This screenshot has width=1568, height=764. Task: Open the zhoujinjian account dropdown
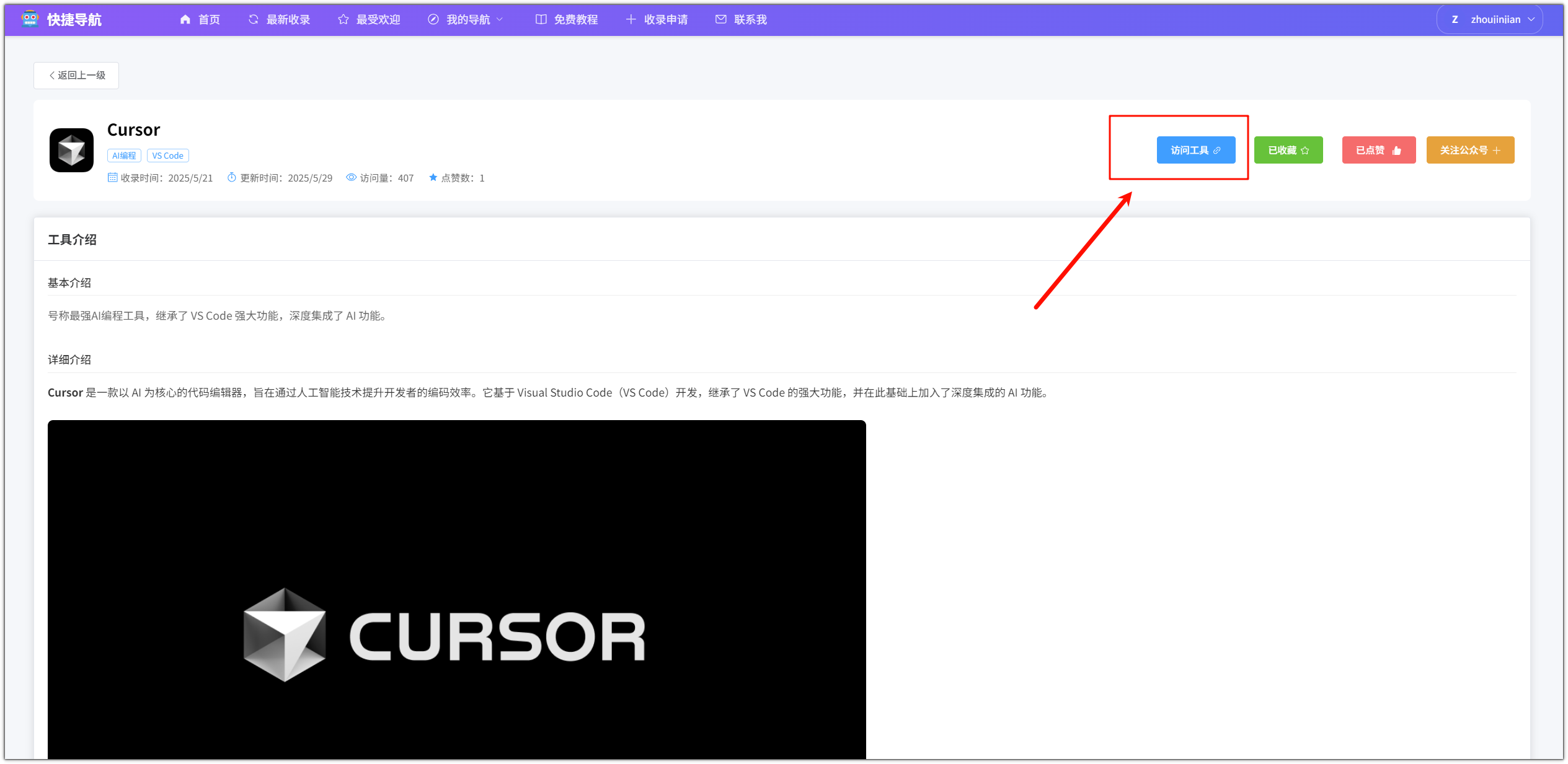tap(1489, 19)
